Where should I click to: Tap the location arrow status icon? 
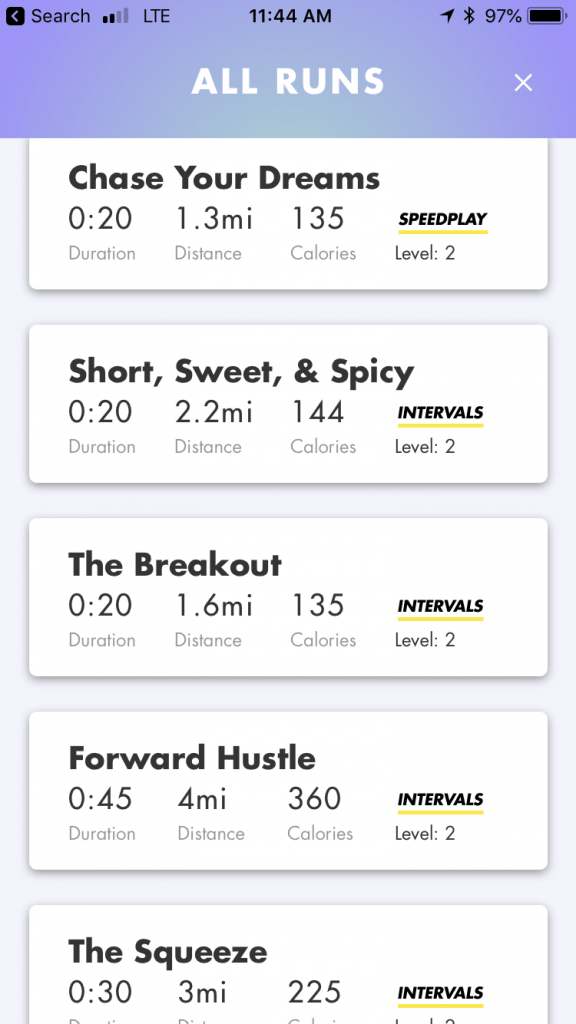pos(447,16)
